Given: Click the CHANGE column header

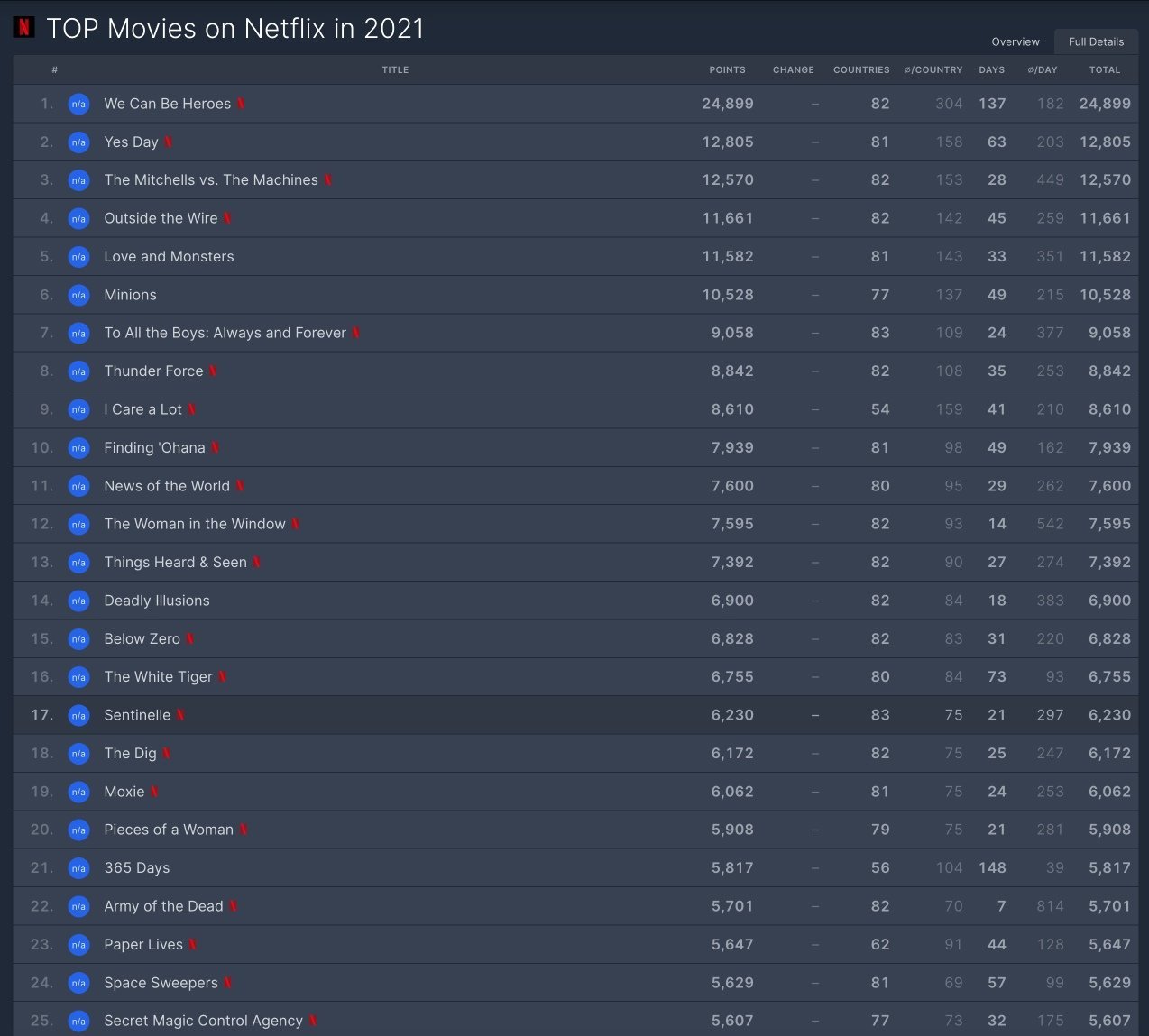Looking at the screenshot, I should (x=794, y=69).
